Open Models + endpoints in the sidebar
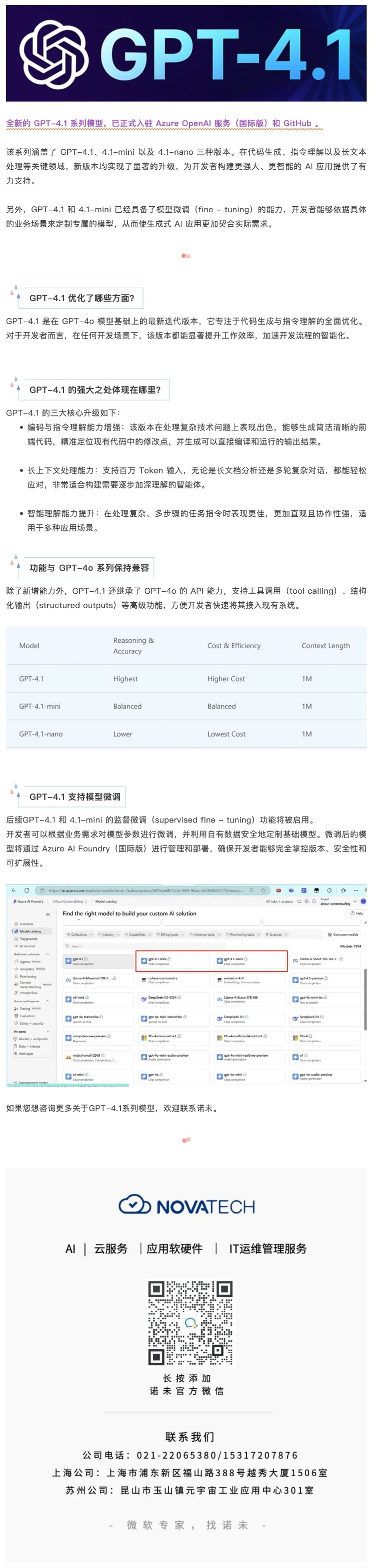The image size is (375, 1568). point(30,1039)
